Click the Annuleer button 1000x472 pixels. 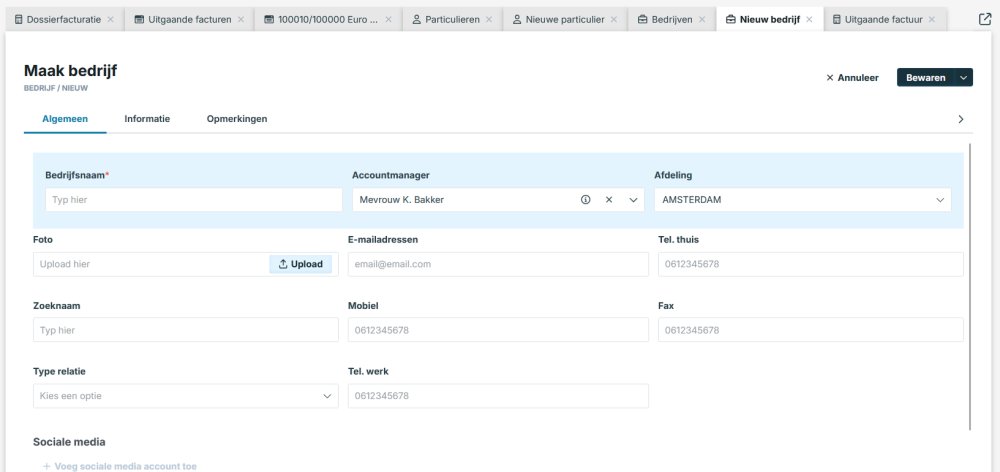(x=852, y=77)
